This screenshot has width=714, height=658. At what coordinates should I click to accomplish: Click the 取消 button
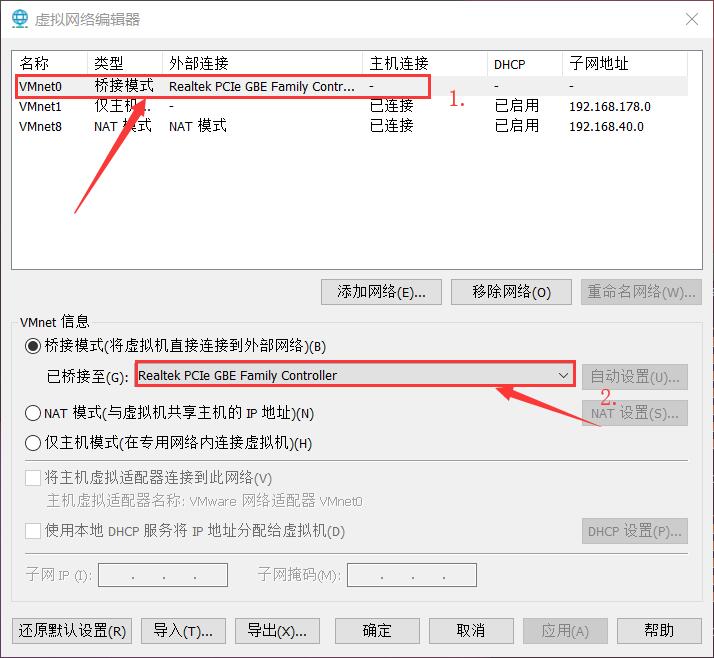point(471,631)
